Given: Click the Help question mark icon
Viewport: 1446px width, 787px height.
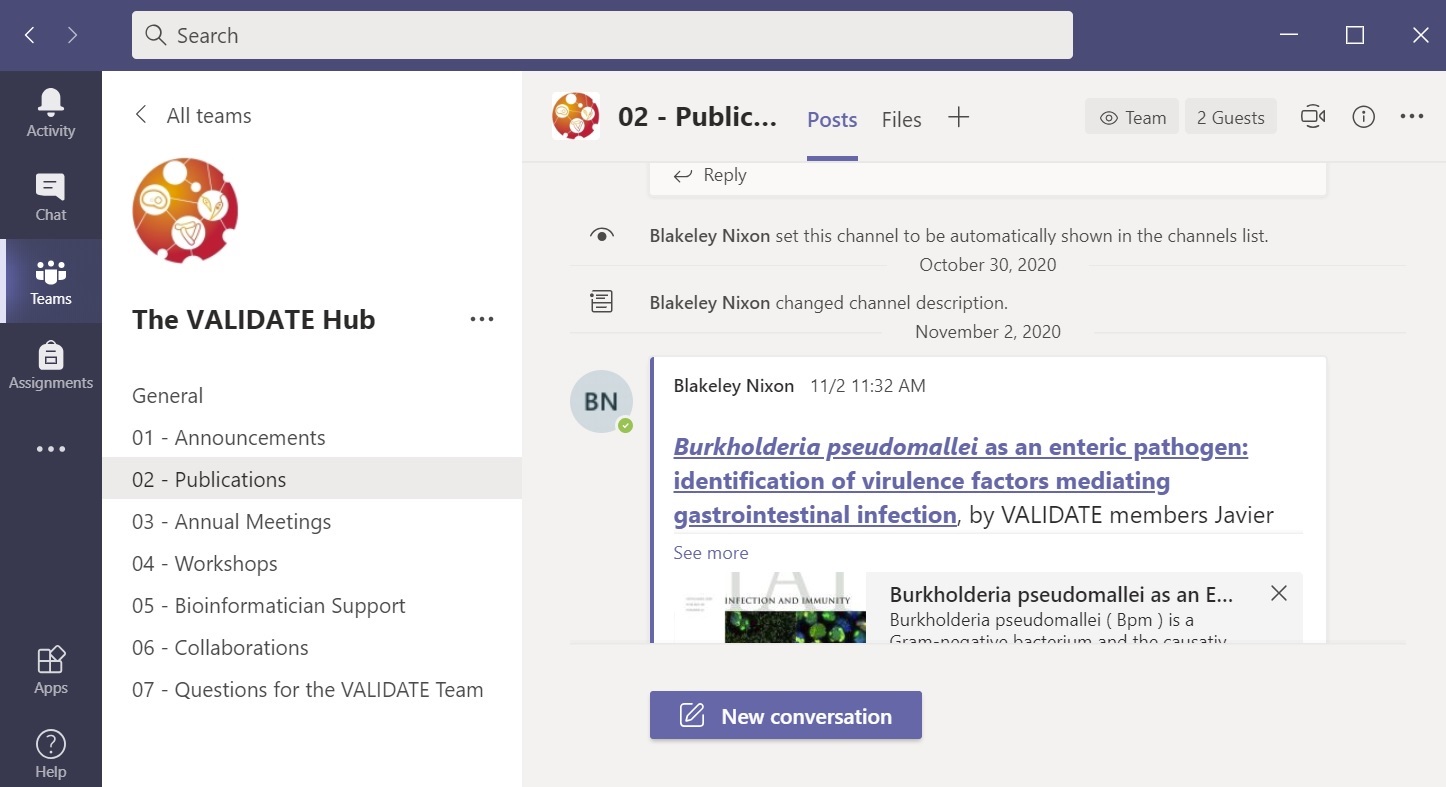Looking at the screenshot, I should click(x=50, y=753).
